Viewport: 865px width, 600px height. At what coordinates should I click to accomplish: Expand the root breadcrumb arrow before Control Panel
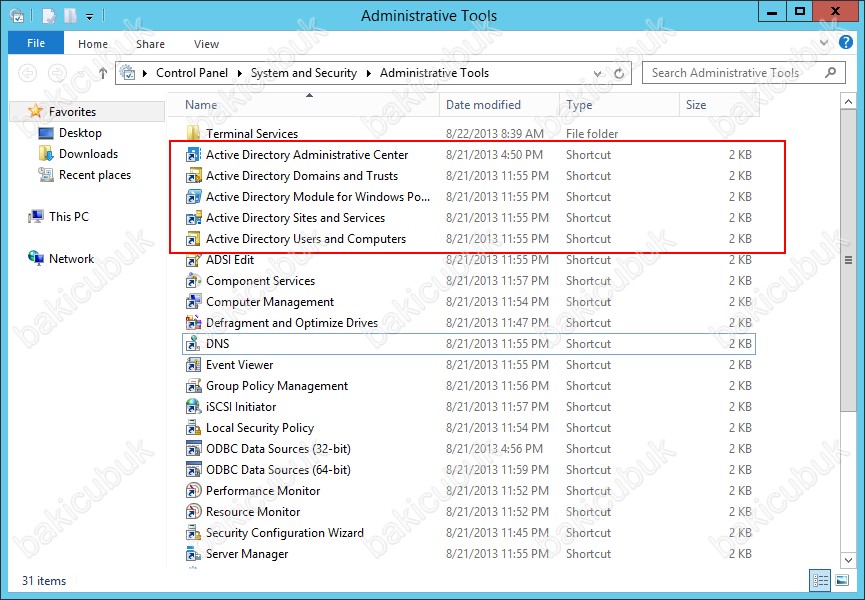145,73
